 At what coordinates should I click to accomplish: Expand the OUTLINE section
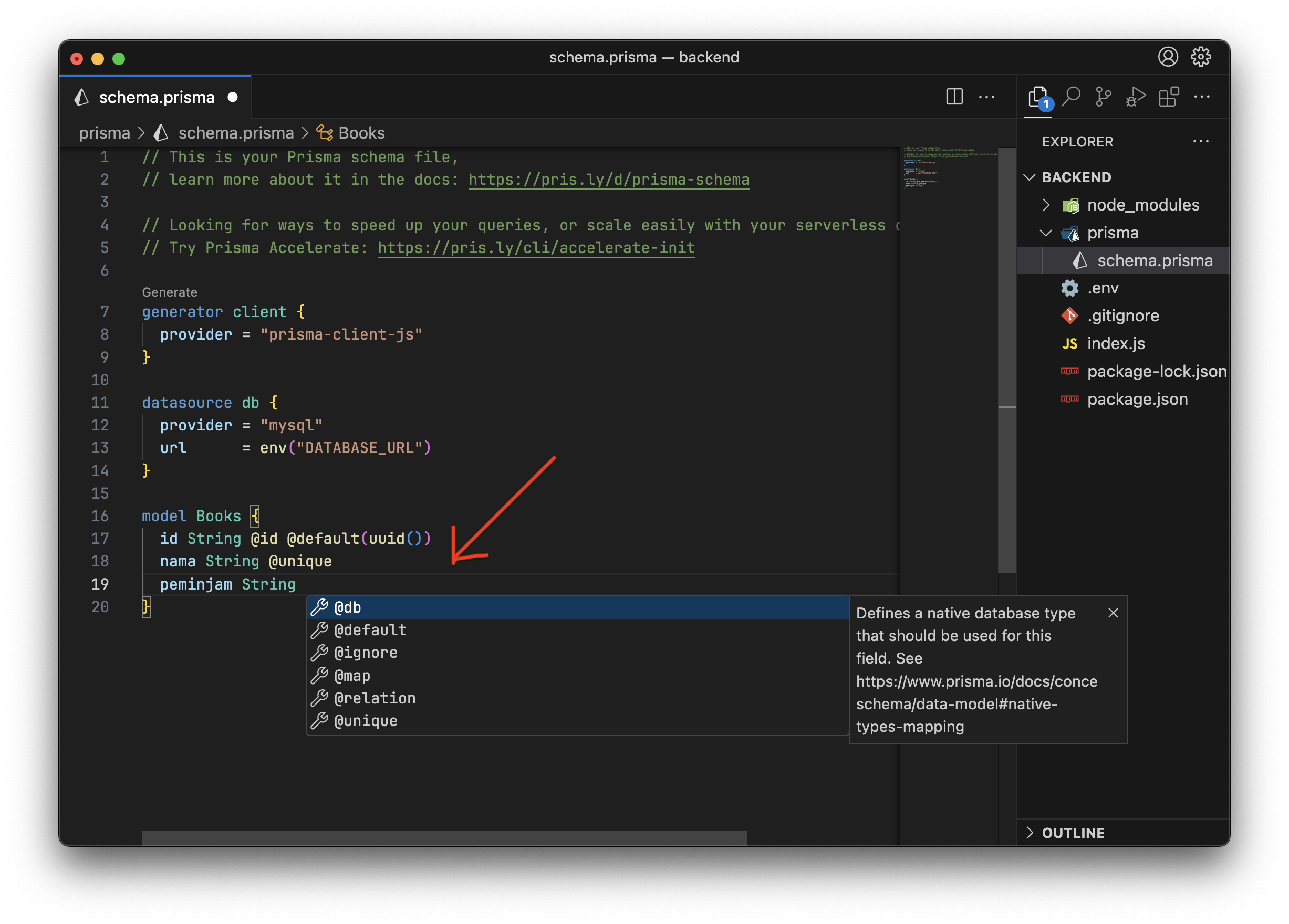[1073, 833]
